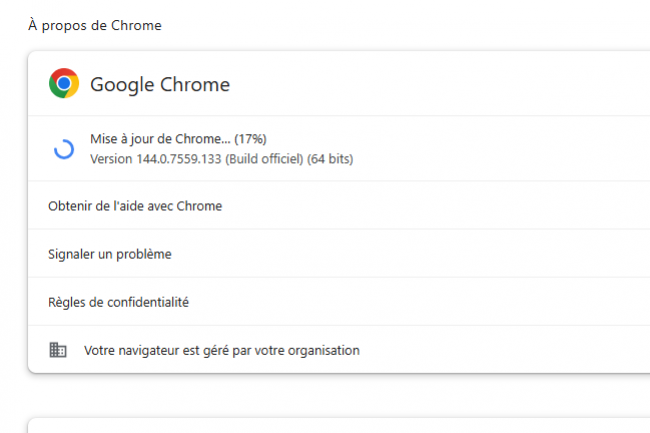Image resolution: width=650 pixels, height=433 pixels.
Task: Open "Obtenir de l'aide avec Chrome"
Action: click(x=135, y=206)
